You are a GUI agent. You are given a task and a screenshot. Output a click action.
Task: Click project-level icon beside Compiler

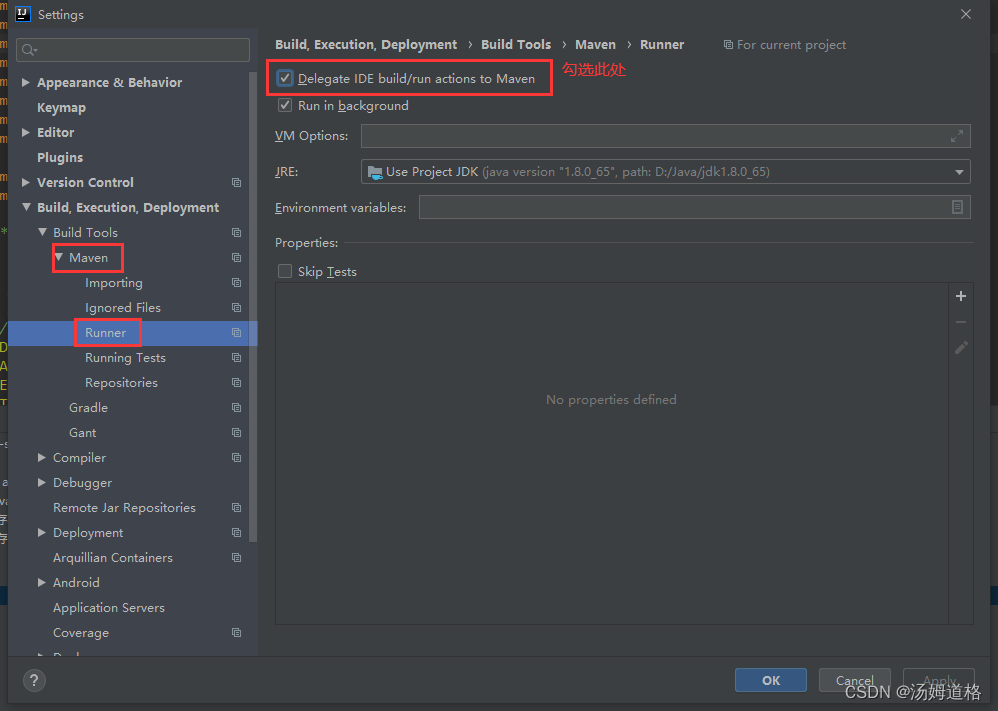(x=237, y=458)
